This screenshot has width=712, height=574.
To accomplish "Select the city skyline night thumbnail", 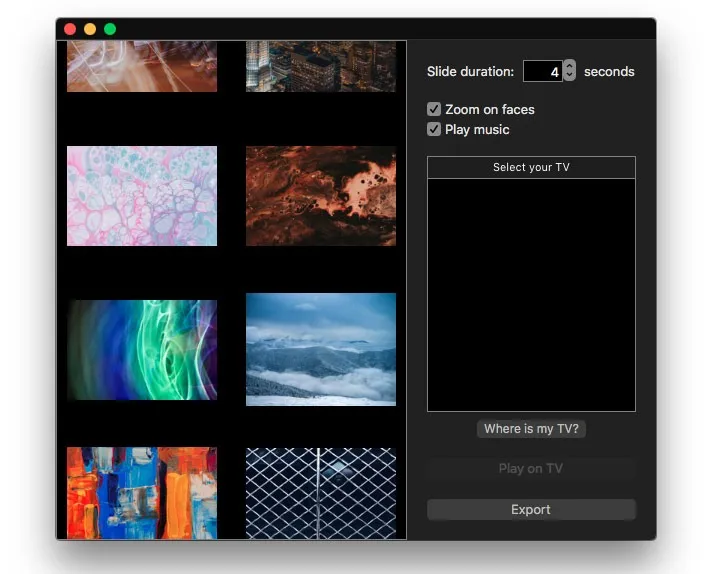I will [x=321, y=66].
